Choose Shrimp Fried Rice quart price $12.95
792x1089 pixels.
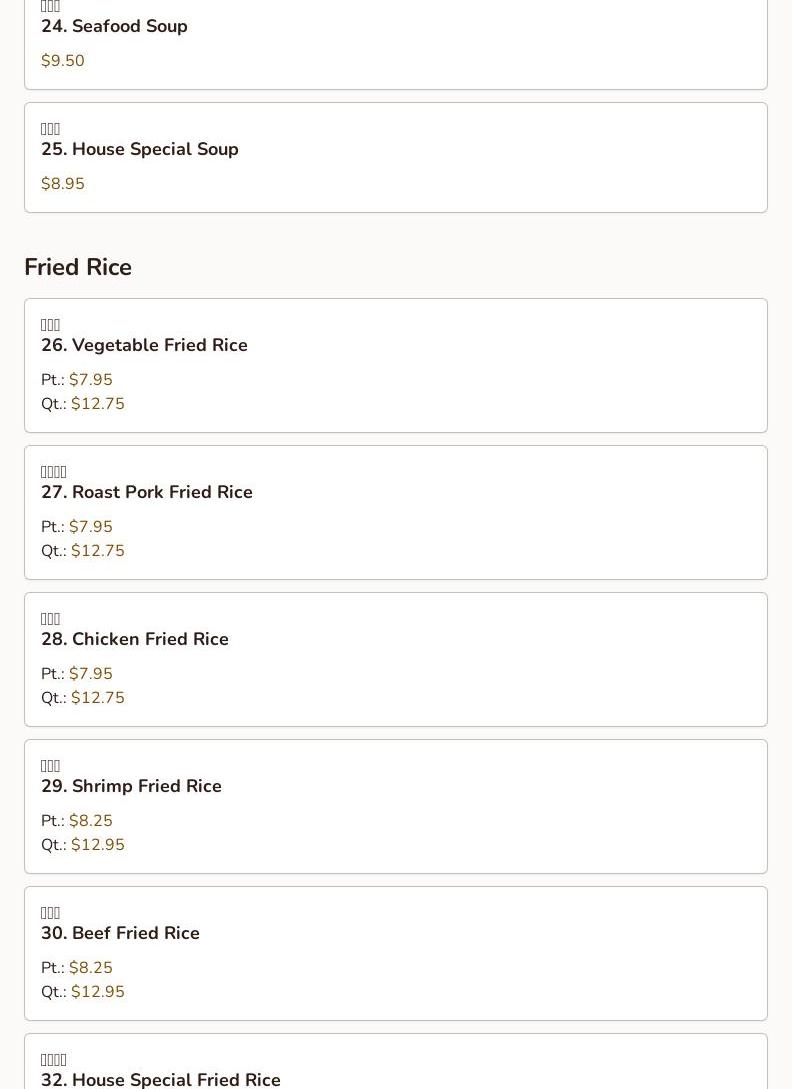98,845
